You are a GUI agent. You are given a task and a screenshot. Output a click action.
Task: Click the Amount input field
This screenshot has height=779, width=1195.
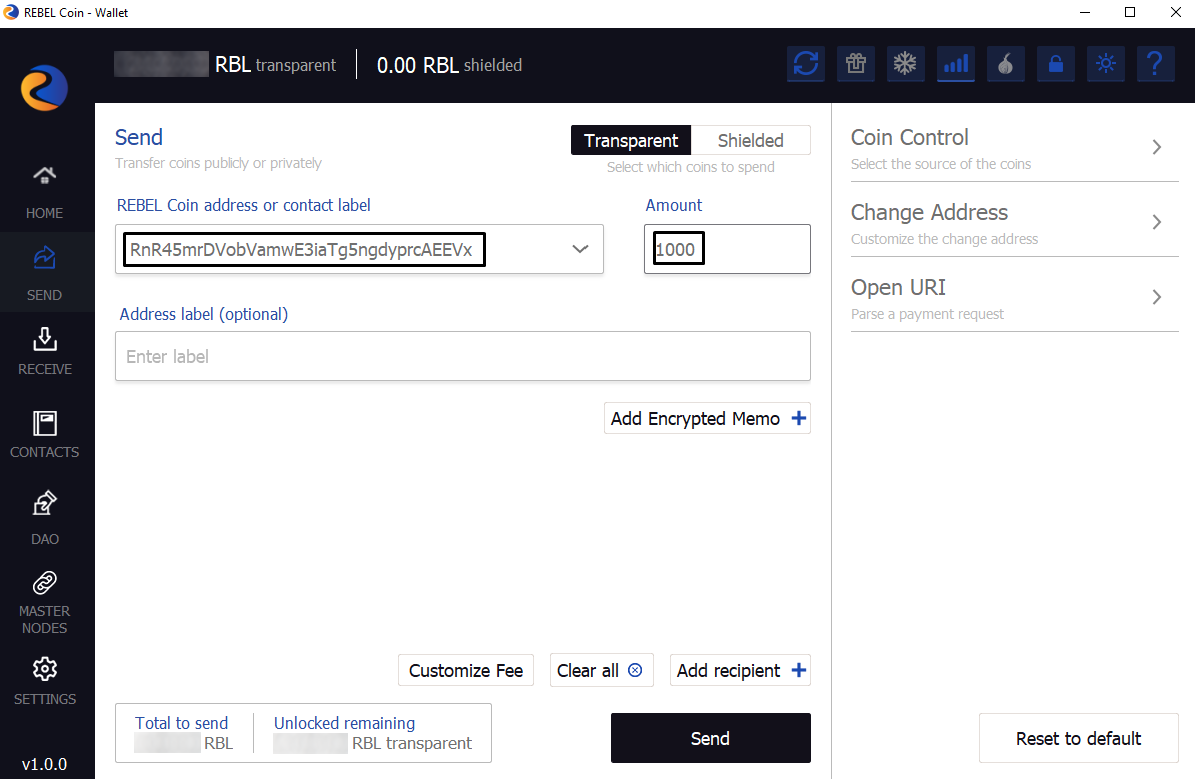click(727, 249)
